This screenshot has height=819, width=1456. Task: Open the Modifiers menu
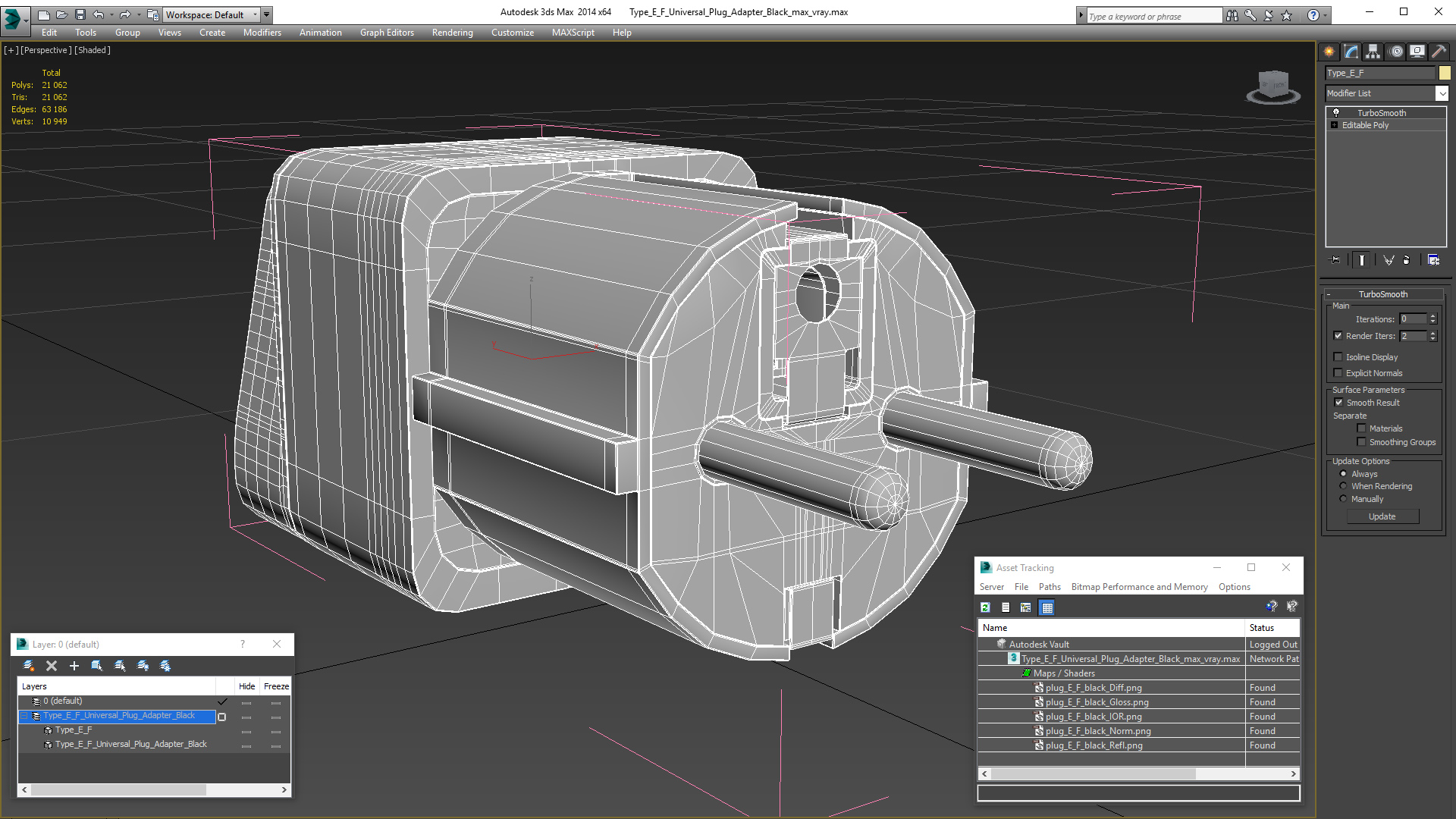pos(262,33)
